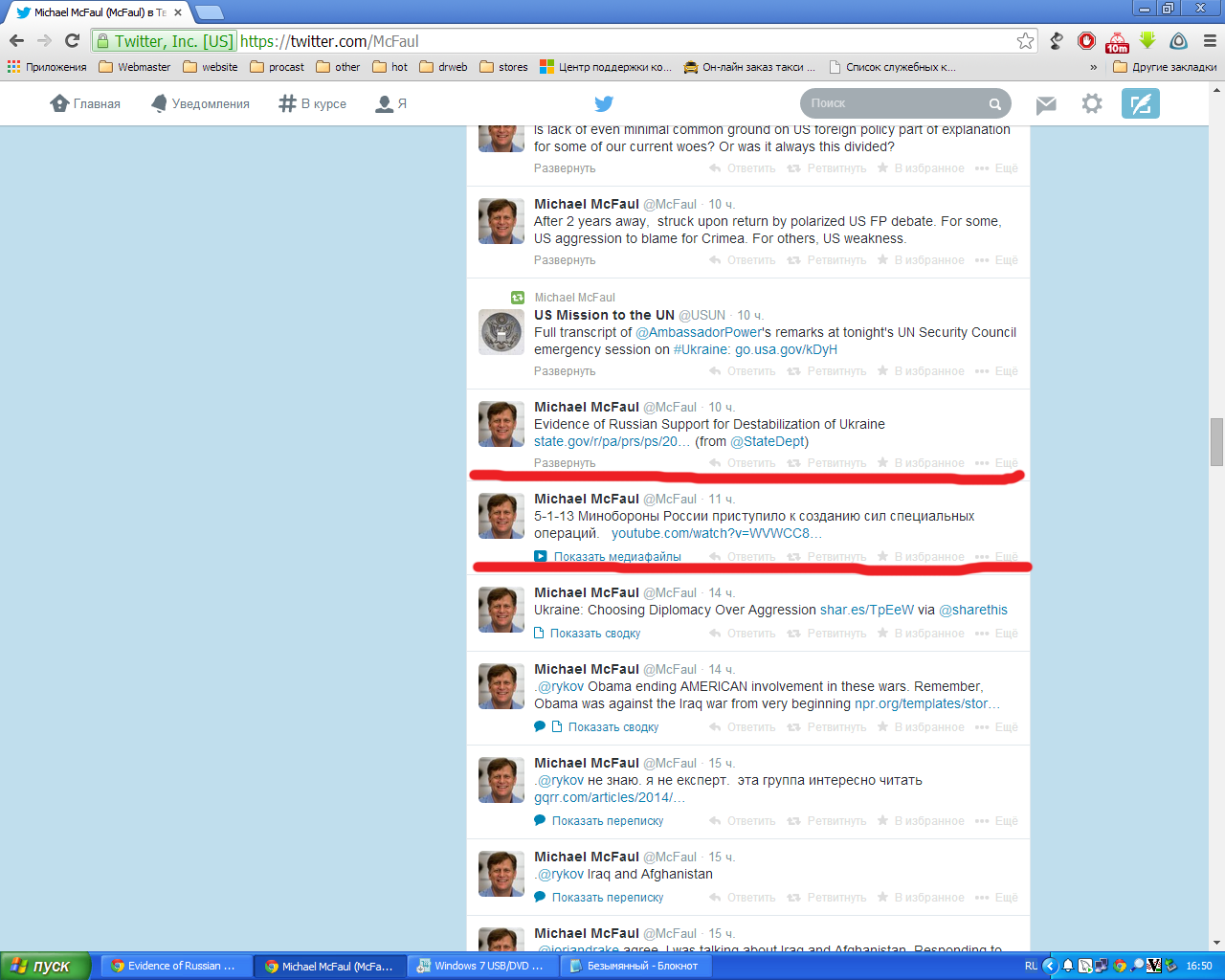Open the settings gear icon on Twitter

[x=1092, y=103]
